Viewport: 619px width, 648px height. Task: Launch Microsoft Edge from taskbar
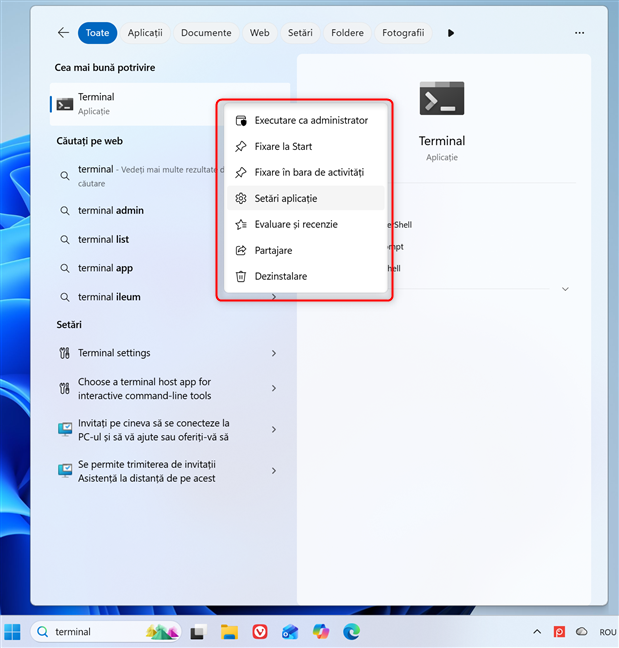[351, 631]
